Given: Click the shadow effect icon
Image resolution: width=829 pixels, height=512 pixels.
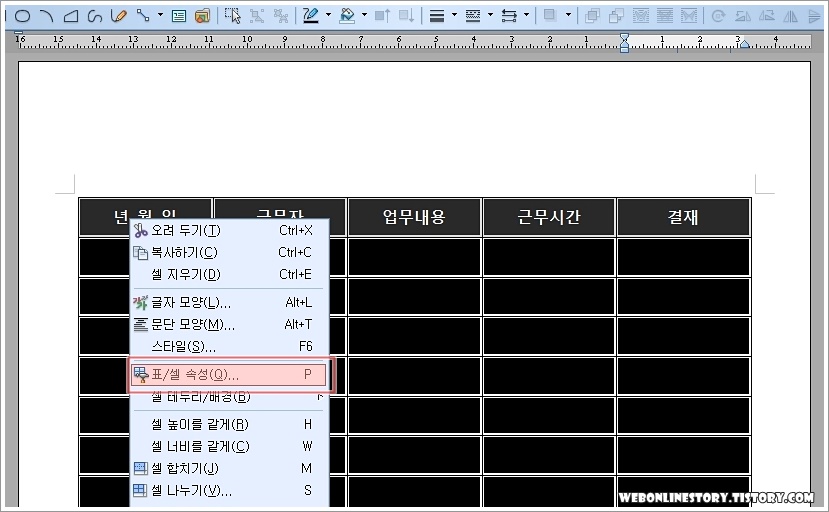Looking at the screenshot, I should point(550,15).
